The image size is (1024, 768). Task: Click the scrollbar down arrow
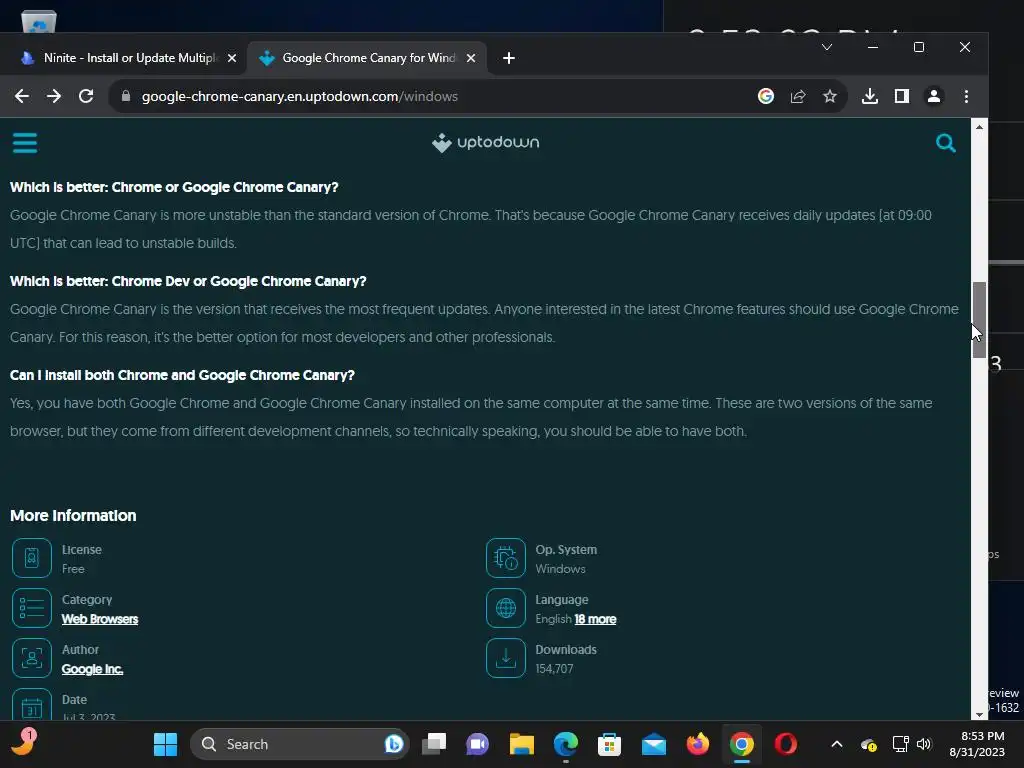[979, 714]
